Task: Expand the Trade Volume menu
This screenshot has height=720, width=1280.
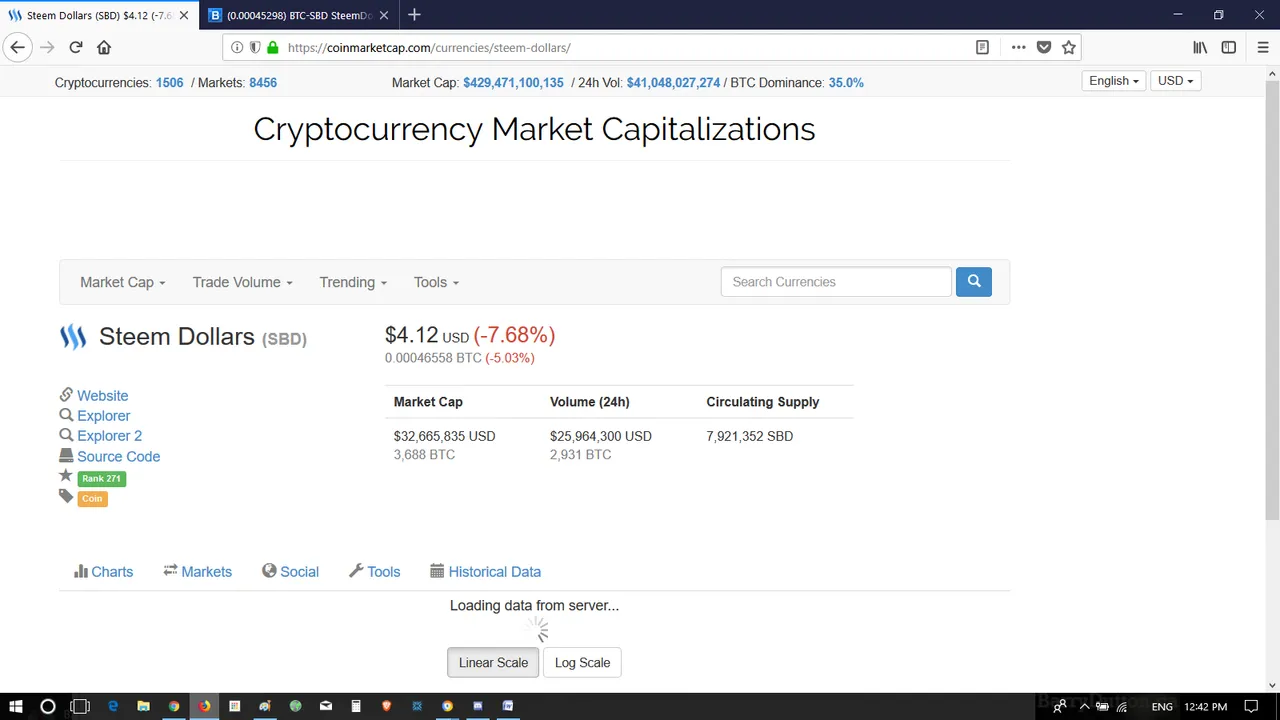Action: [x=243, y=282]
